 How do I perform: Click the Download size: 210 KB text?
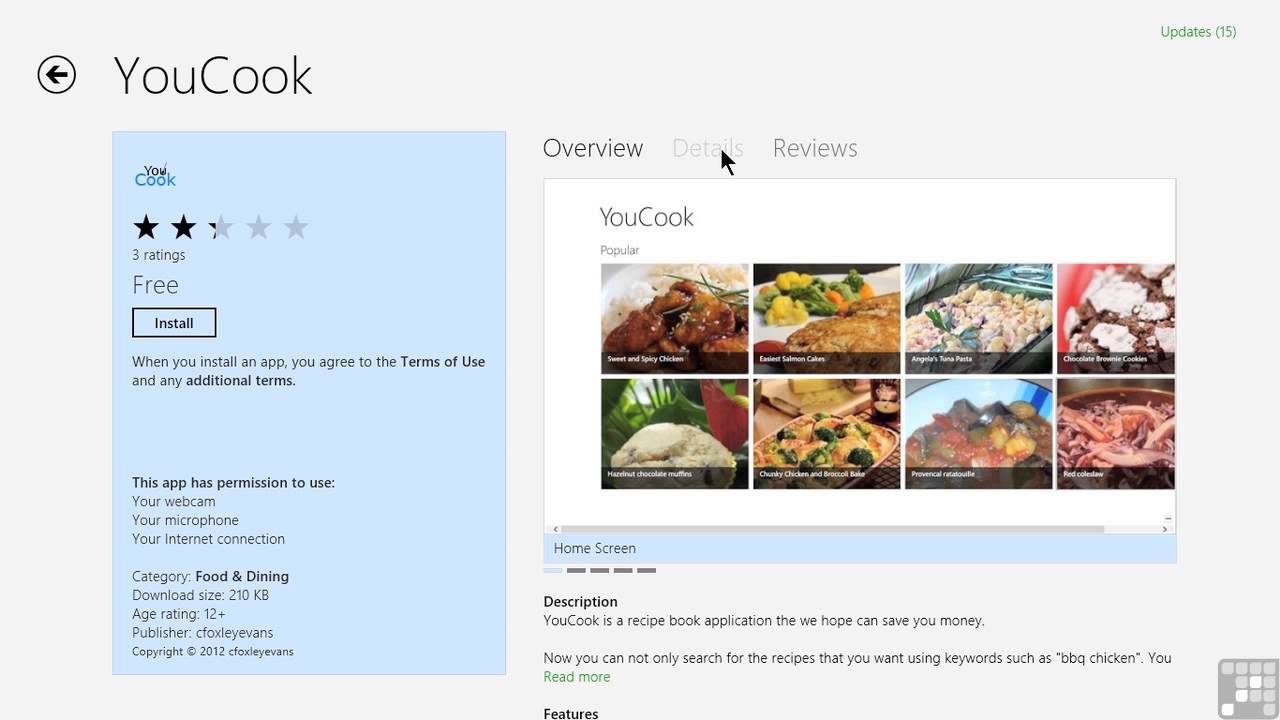click(x=200, y=595)
